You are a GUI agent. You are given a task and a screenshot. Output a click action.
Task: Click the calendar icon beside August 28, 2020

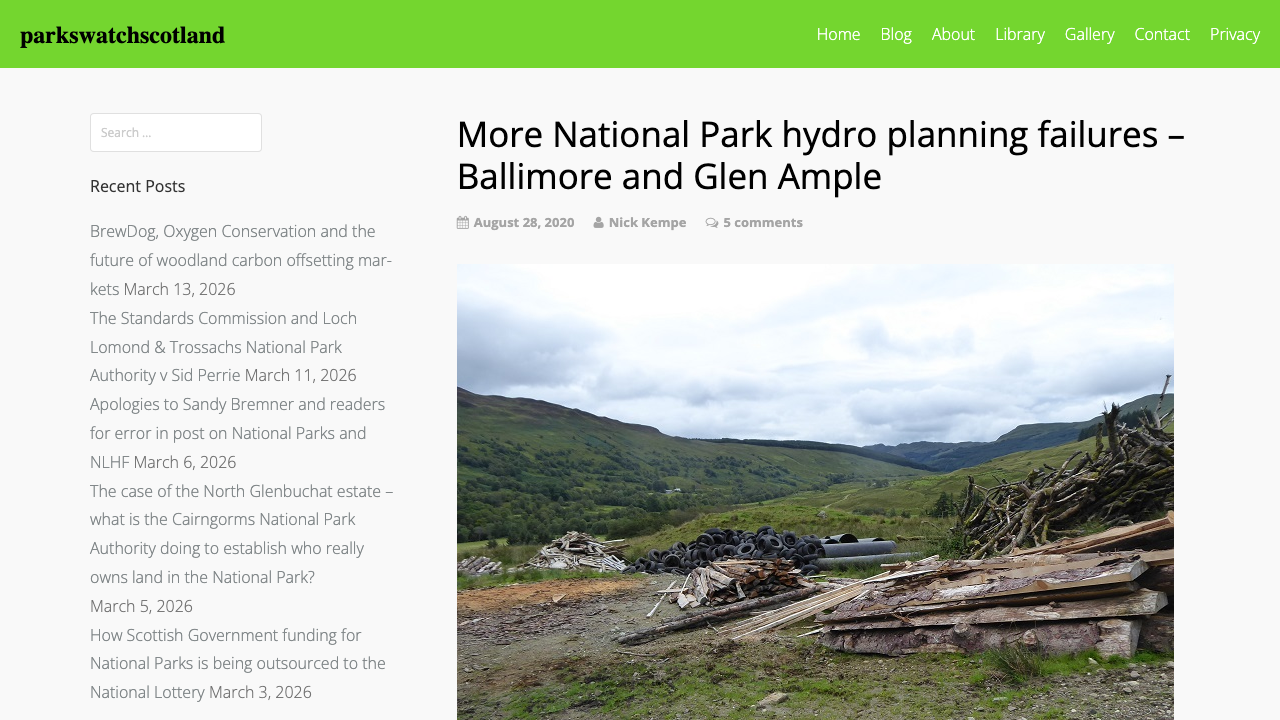[x=461, y=220]
